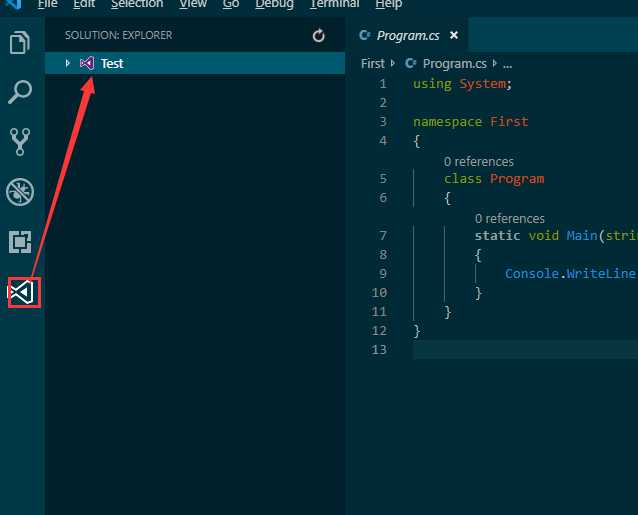Viewport: 638px width, 515px height.
Task: Click the C# icon on Program.cs tab
Action: (365, 35)
